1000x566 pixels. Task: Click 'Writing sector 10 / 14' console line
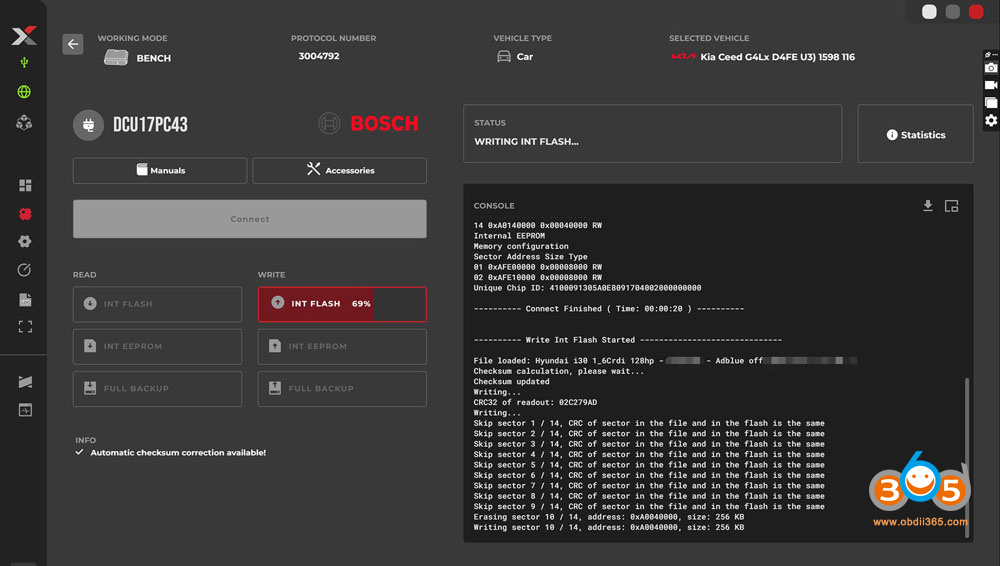pyautogui.click(x=608, y=527)
